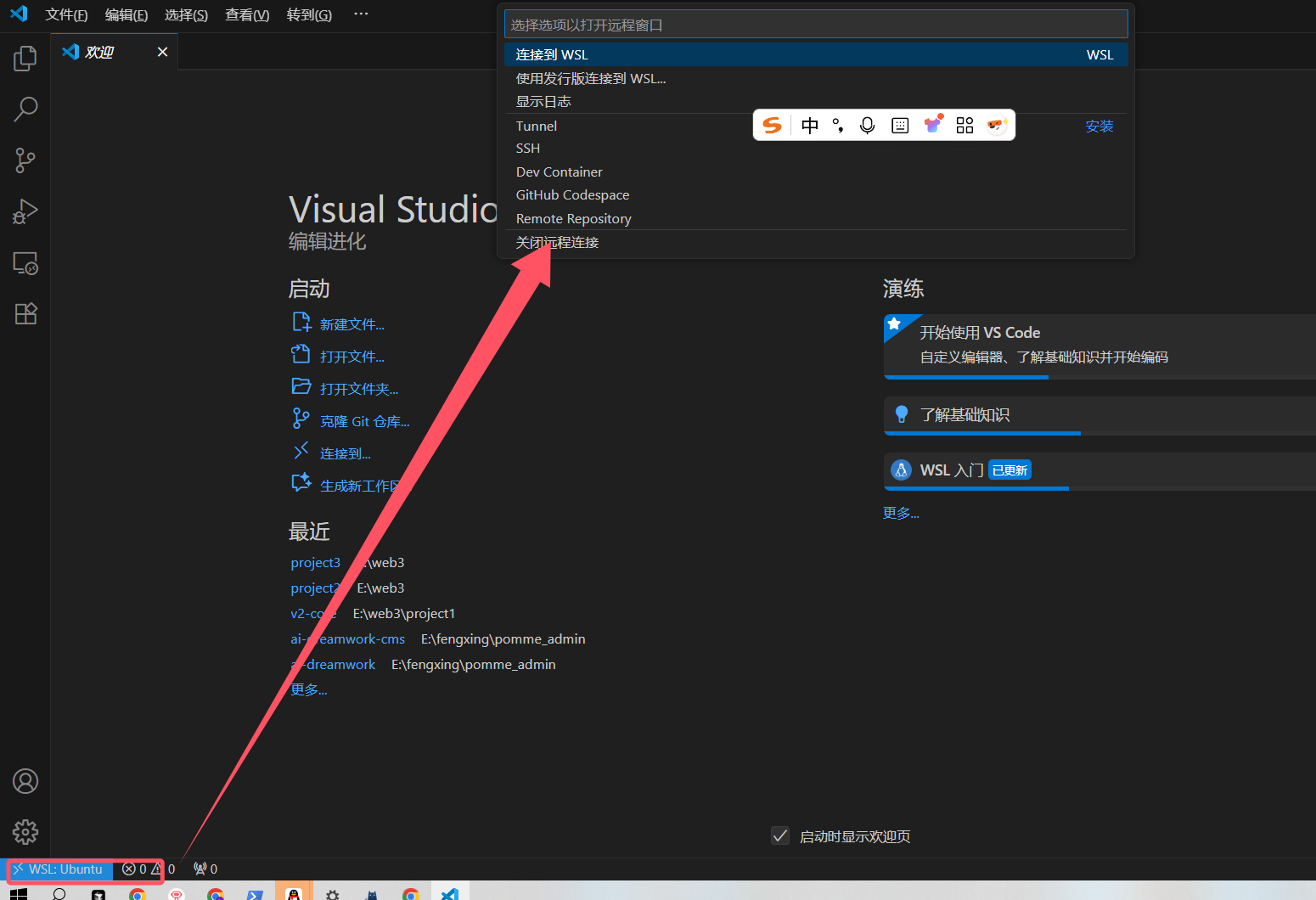
Task: Open recent project ai-dreamwork-cms
Action: pyautogui.click(x=347, y=638)
